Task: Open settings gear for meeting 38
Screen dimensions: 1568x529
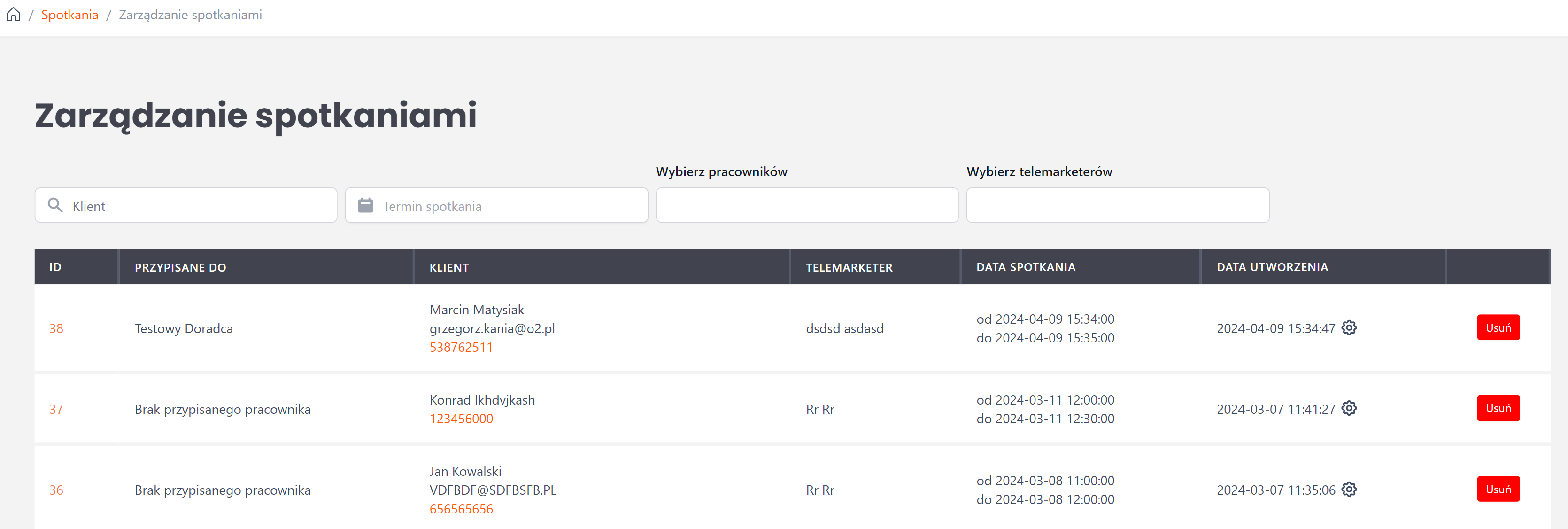Action: coord(1349,327)
